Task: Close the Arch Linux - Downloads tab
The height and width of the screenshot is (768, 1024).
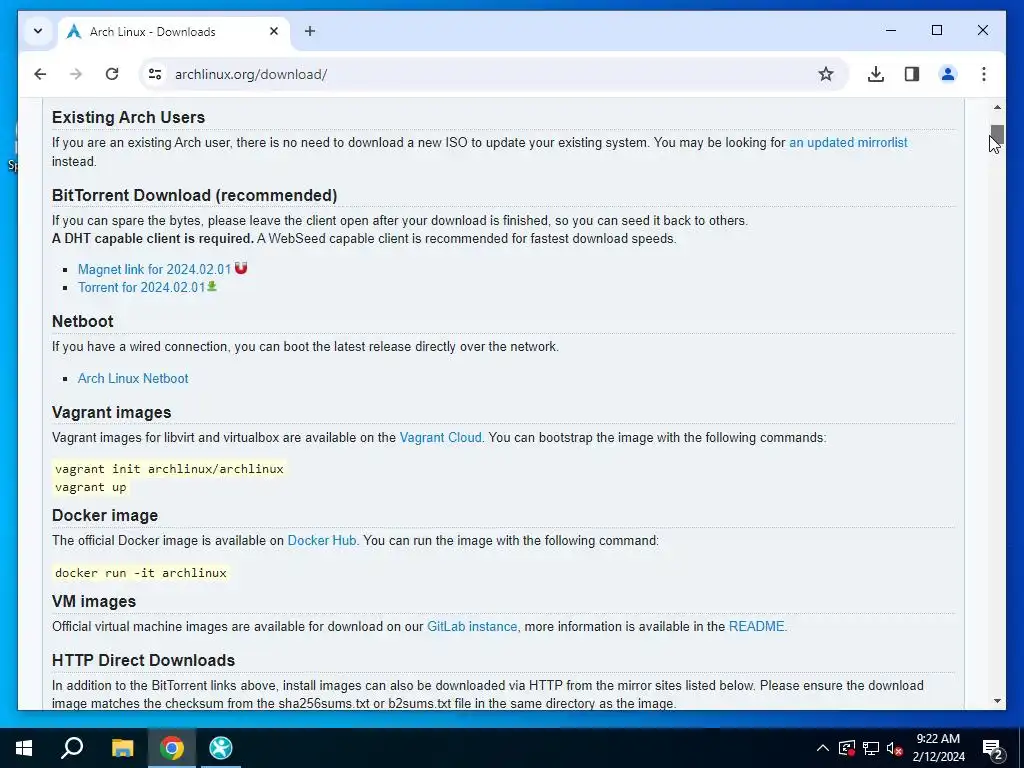Action: (x=274, y=31)
